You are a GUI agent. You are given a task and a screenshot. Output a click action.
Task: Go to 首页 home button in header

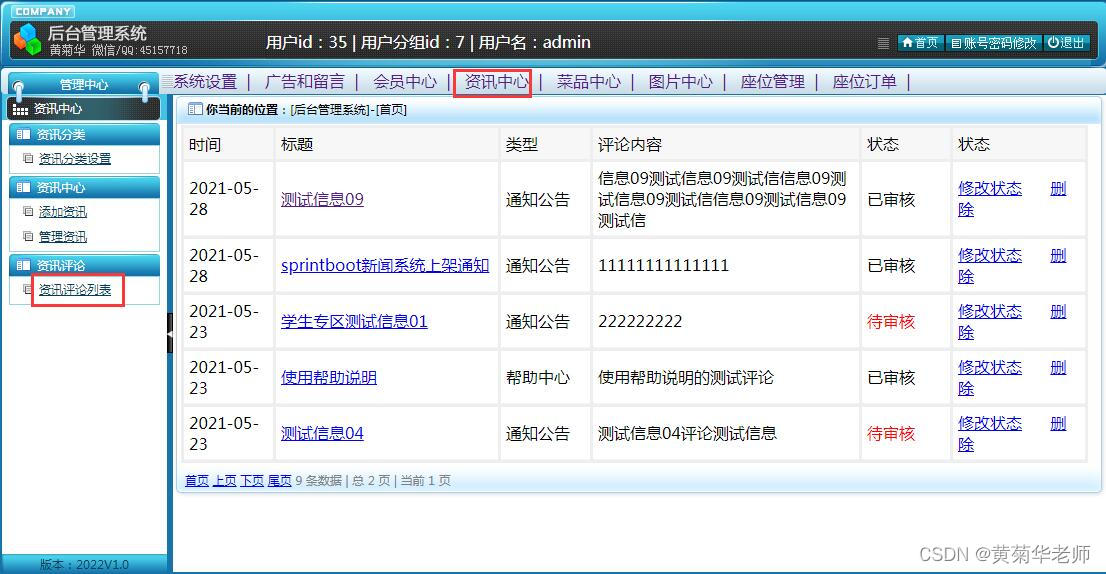(x=920, y=43)
